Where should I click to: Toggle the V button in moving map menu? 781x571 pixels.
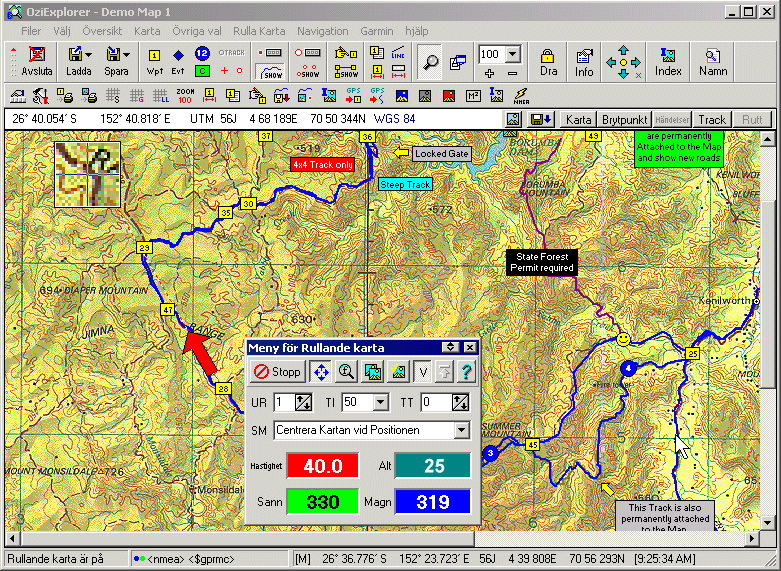[x=423, y=372]
